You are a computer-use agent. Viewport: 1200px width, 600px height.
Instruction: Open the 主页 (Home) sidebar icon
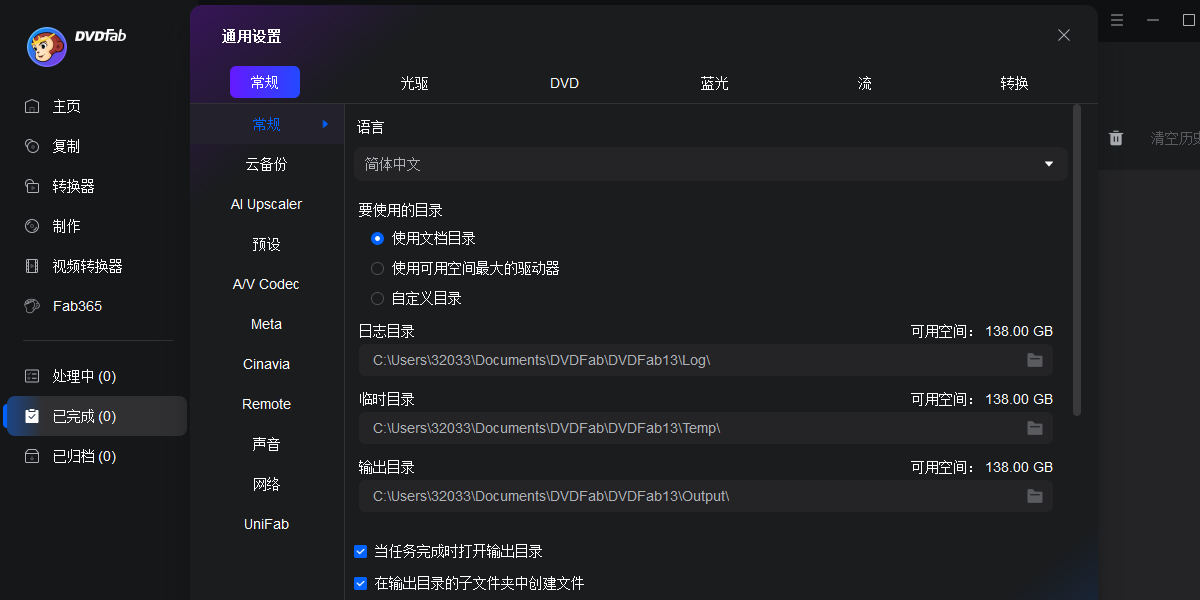pyautogui.click(x=30, y=106)
